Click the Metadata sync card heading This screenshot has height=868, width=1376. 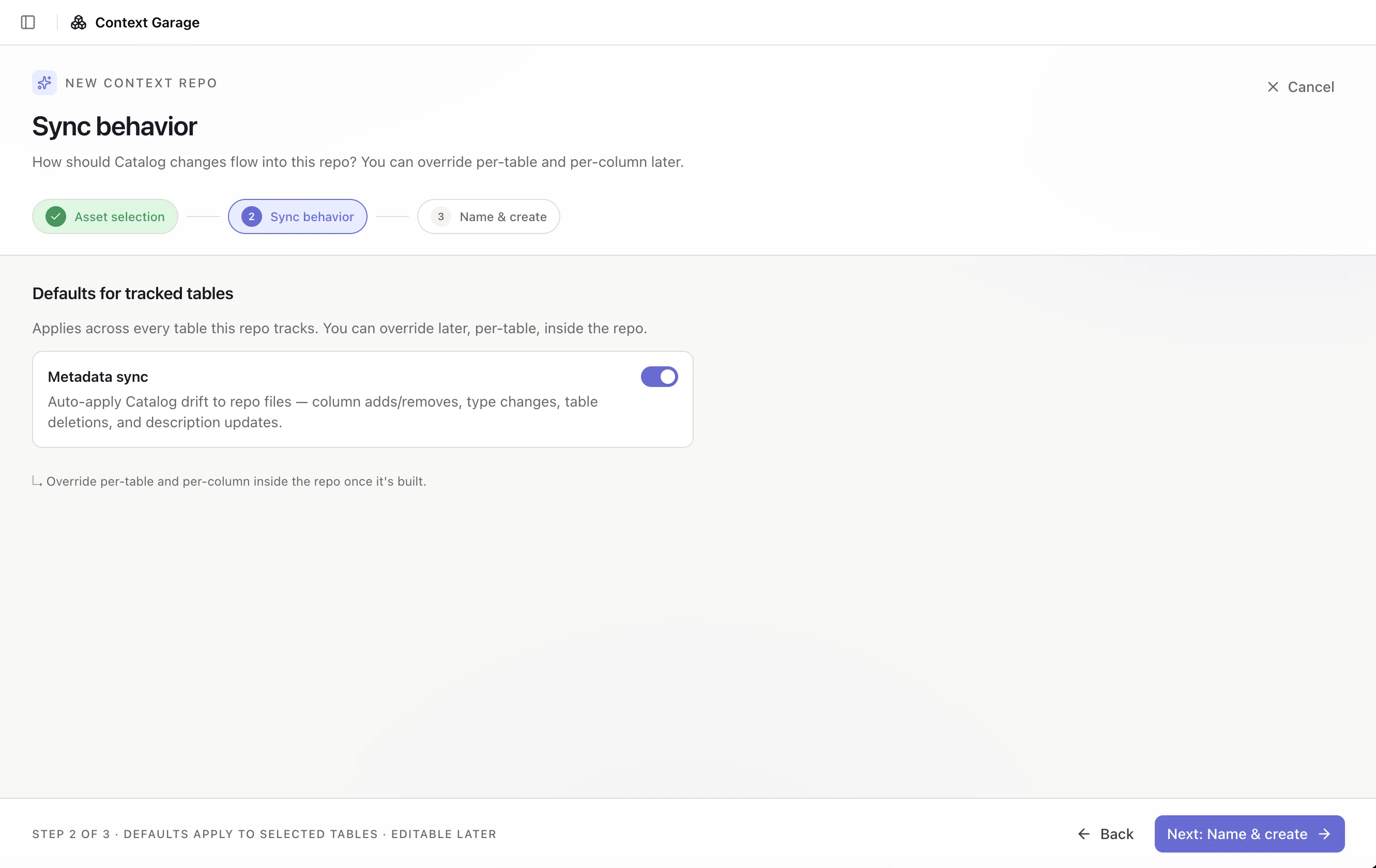(98, 377)
